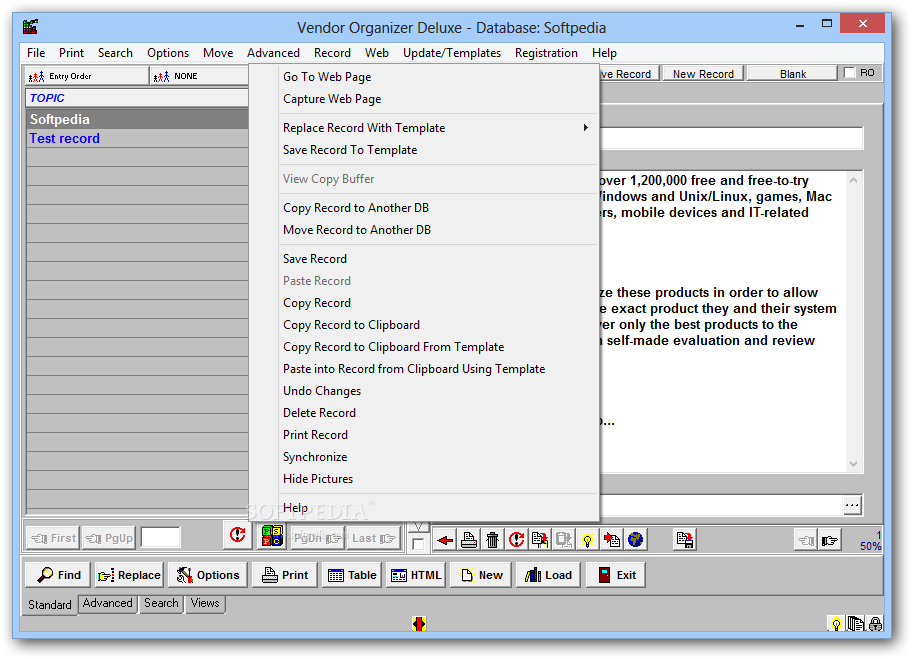Click the copy record icon with yellow page

tap(540, 540)
